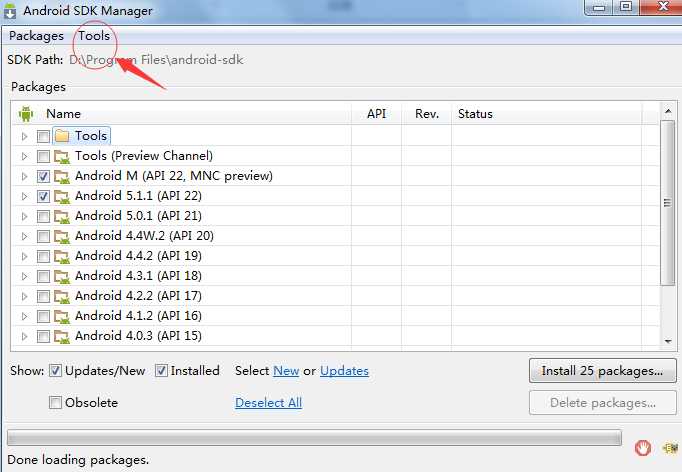
Task: Click the Delete packages button
Action: click(602, 403)
